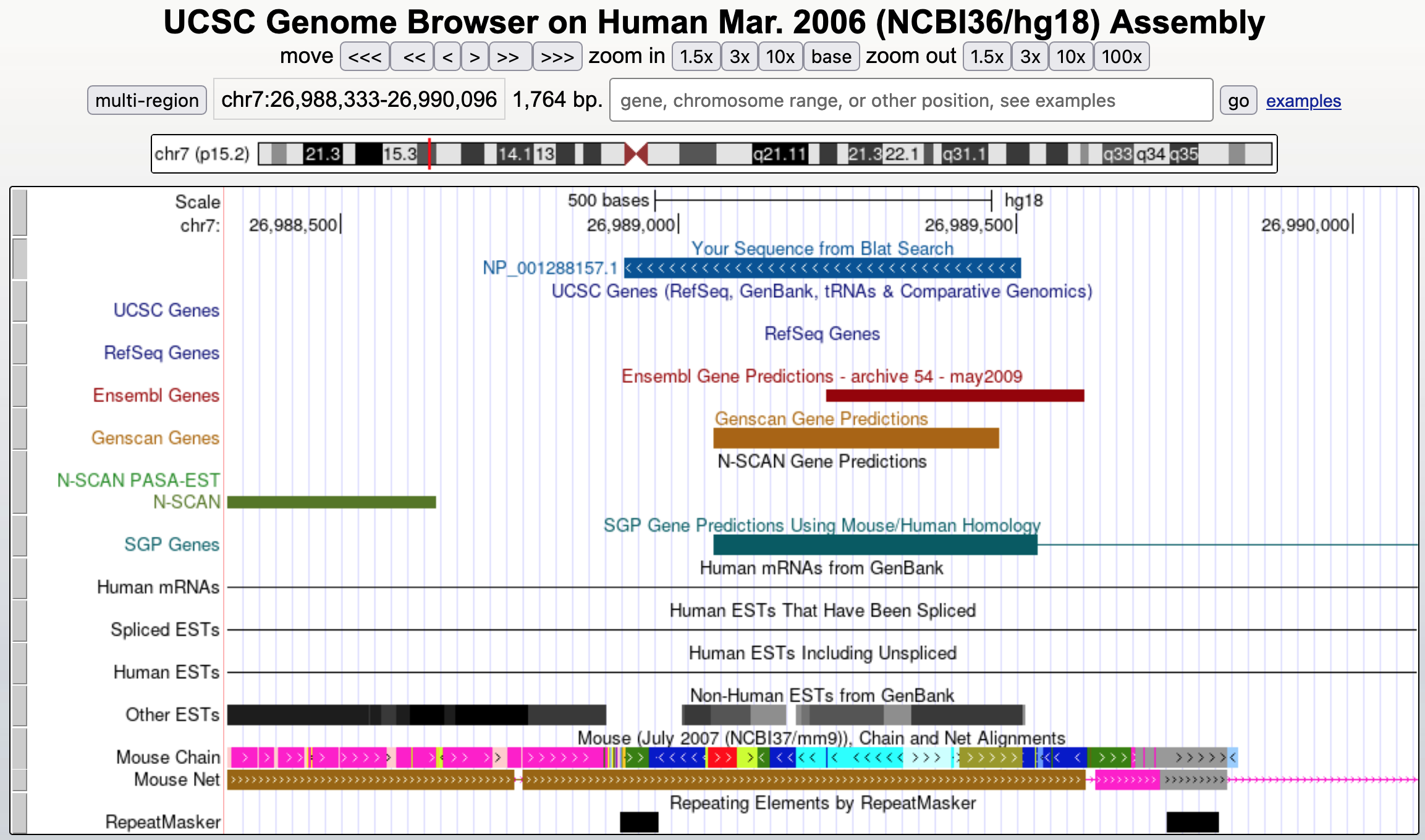
Task: Click the chr7 position coordinates box
Action: [x=359, y=99]
